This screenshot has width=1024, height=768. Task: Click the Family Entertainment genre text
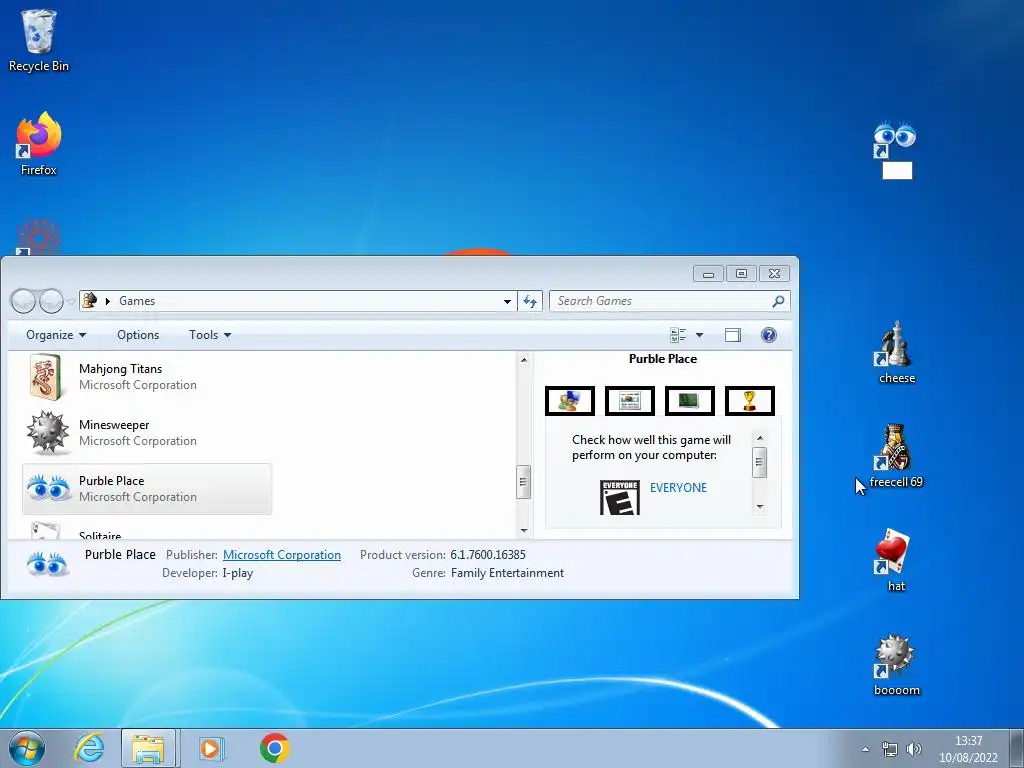(507, 573)
